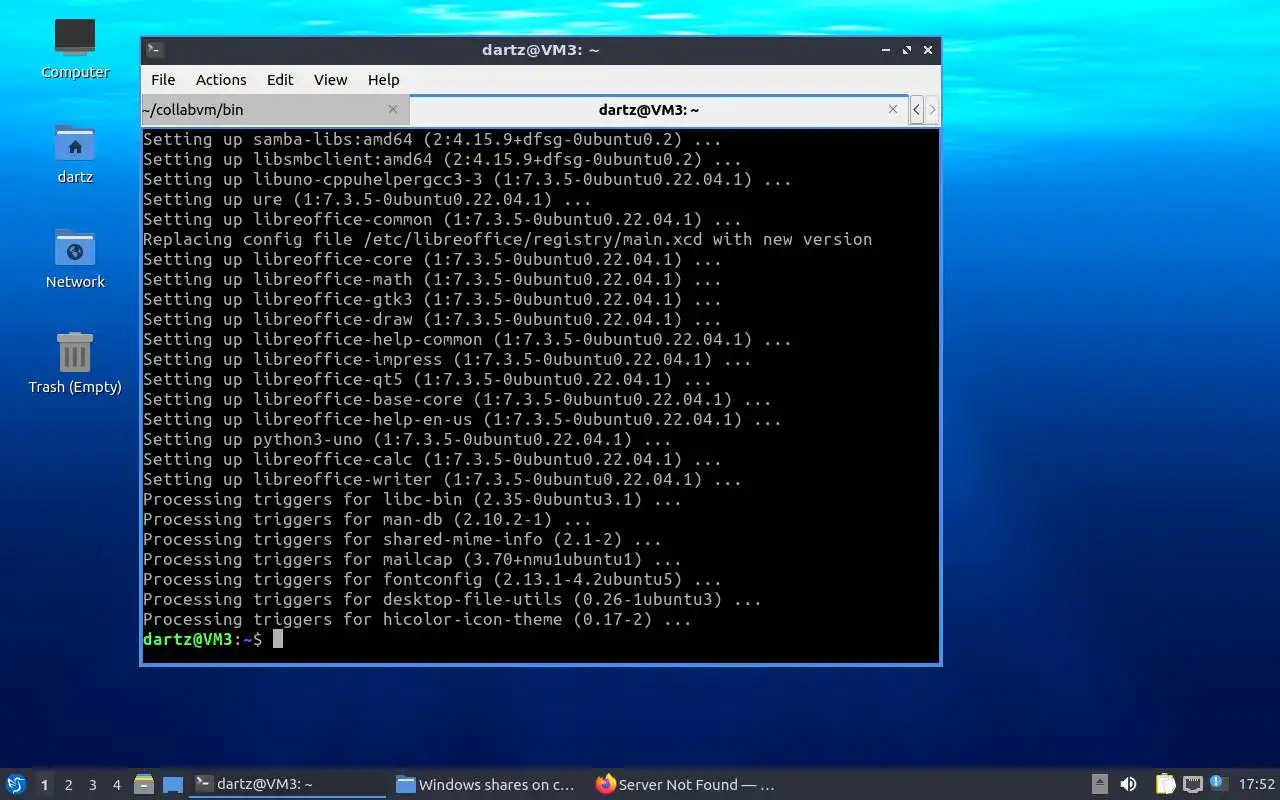Click the 'Setting up samba-libs:amd64' line
Screen dimensions: 1280x800
tap(432, 139)
